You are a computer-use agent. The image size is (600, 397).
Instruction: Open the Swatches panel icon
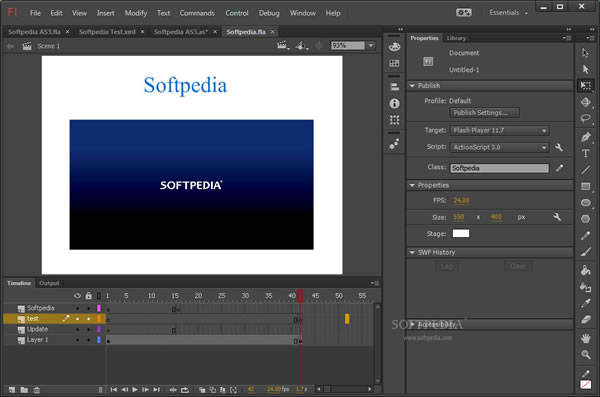click(x=394, y=63)
